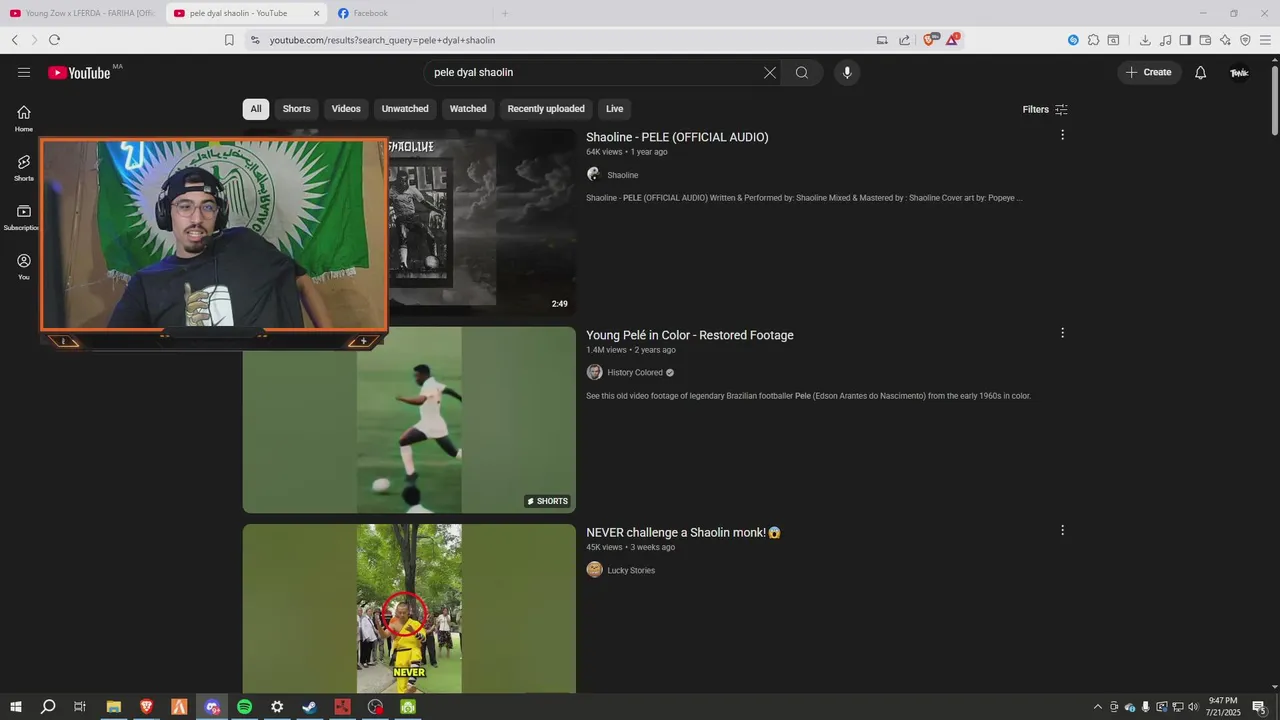Screen dimensions: 1280x720
Task: Open Steam from the taskbar
Action: [309, 707]
